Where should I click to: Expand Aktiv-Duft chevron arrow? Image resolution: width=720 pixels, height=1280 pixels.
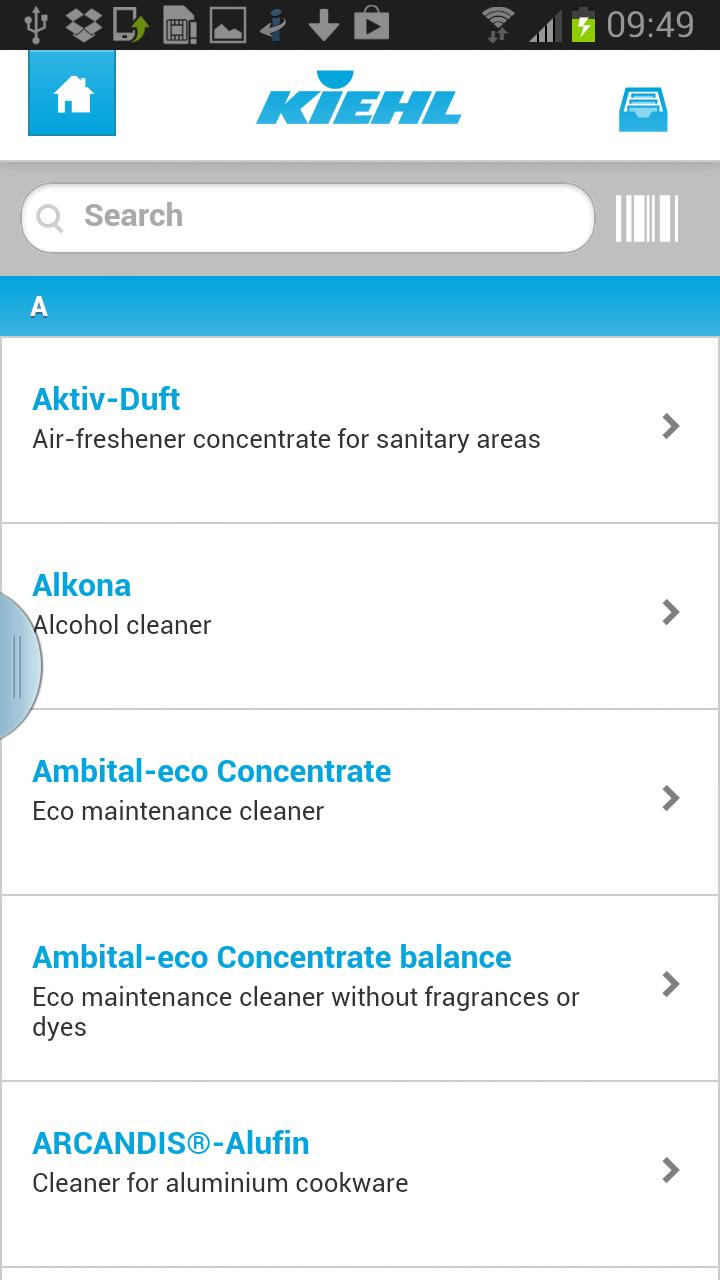tap(671, 427)
